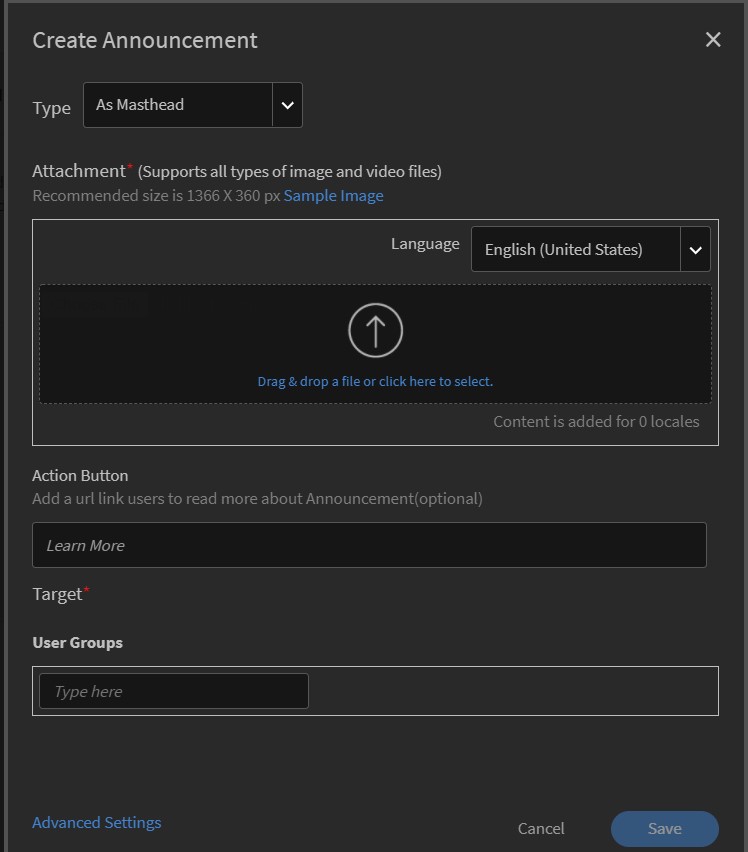748x852 pixels.
Task: Click the User Groups heading
Action: 77,643
